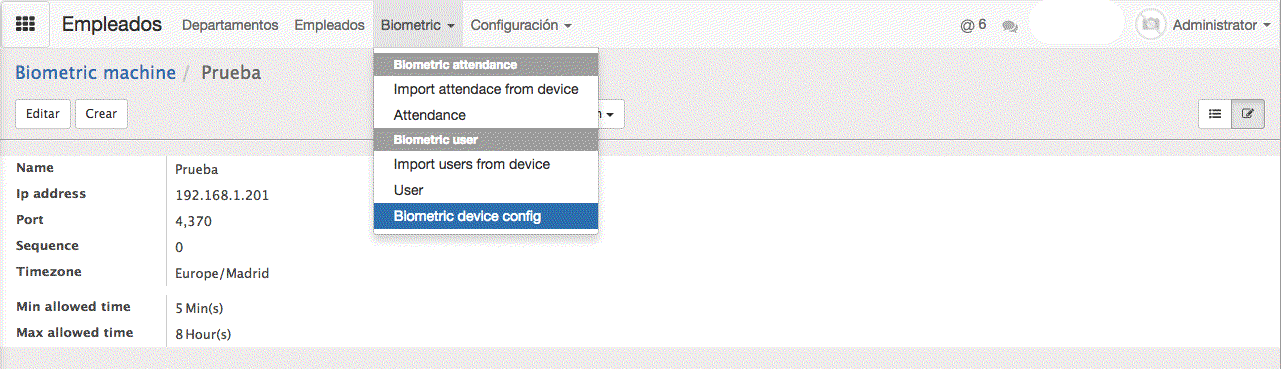Expand the Administrator user dropdown
This screenshot has height=369, width=1281.
pyautogui.click(x=1221, y=25)
